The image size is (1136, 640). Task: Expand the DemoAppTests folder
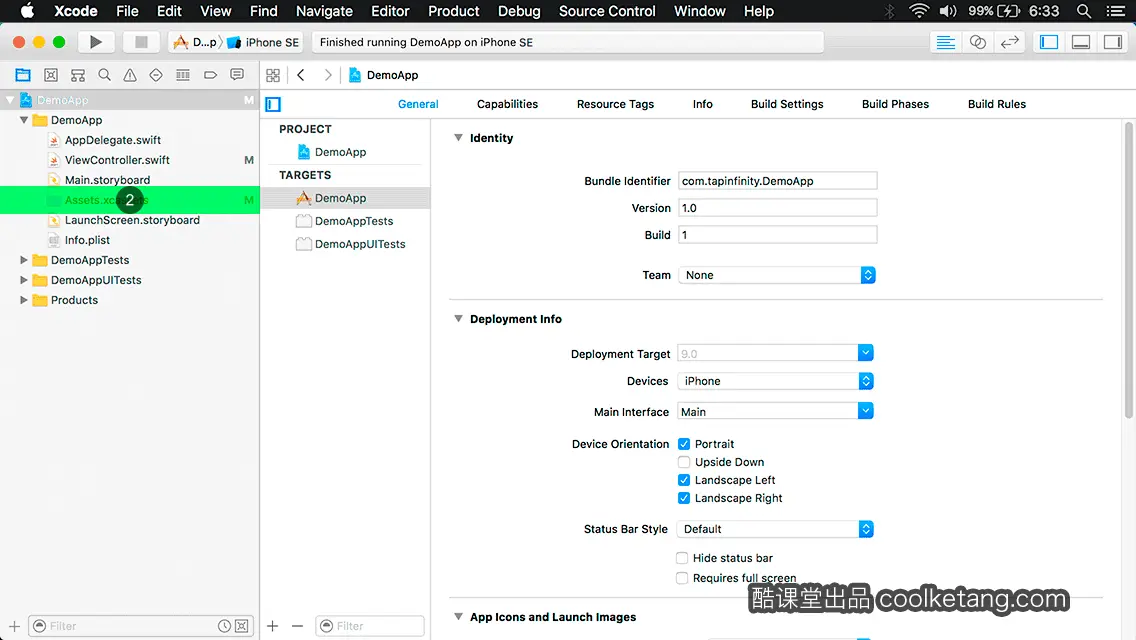click(x=23, y=259)
